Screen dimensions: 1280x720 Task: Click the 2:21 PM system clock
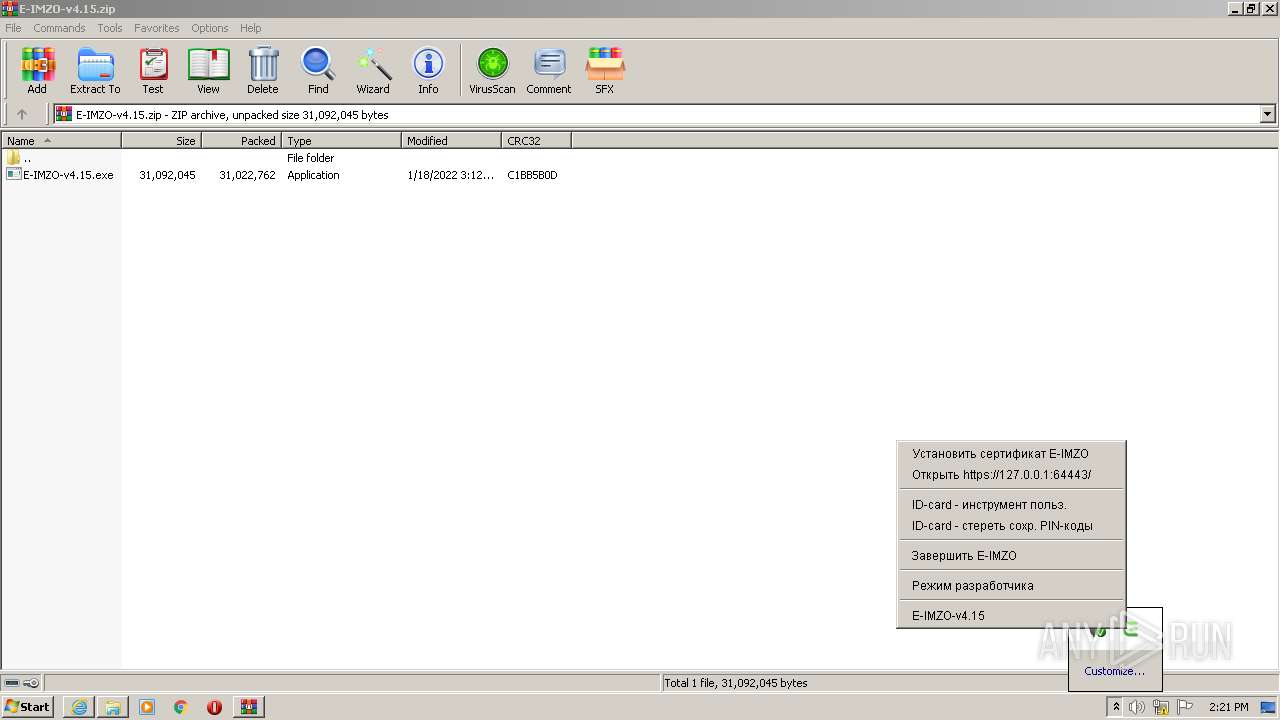click(x=1228, y=707)
